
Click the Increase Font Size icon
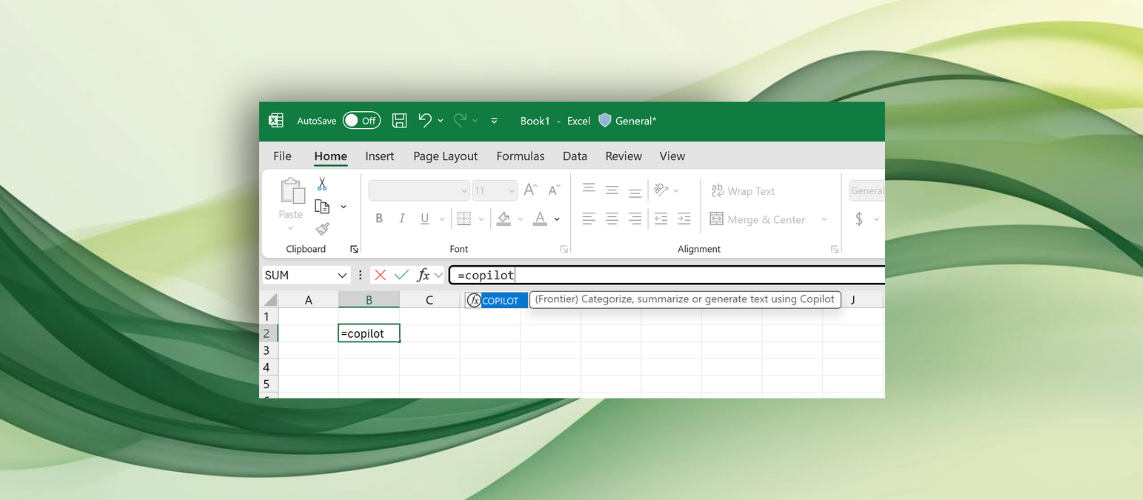pos(531,190)
